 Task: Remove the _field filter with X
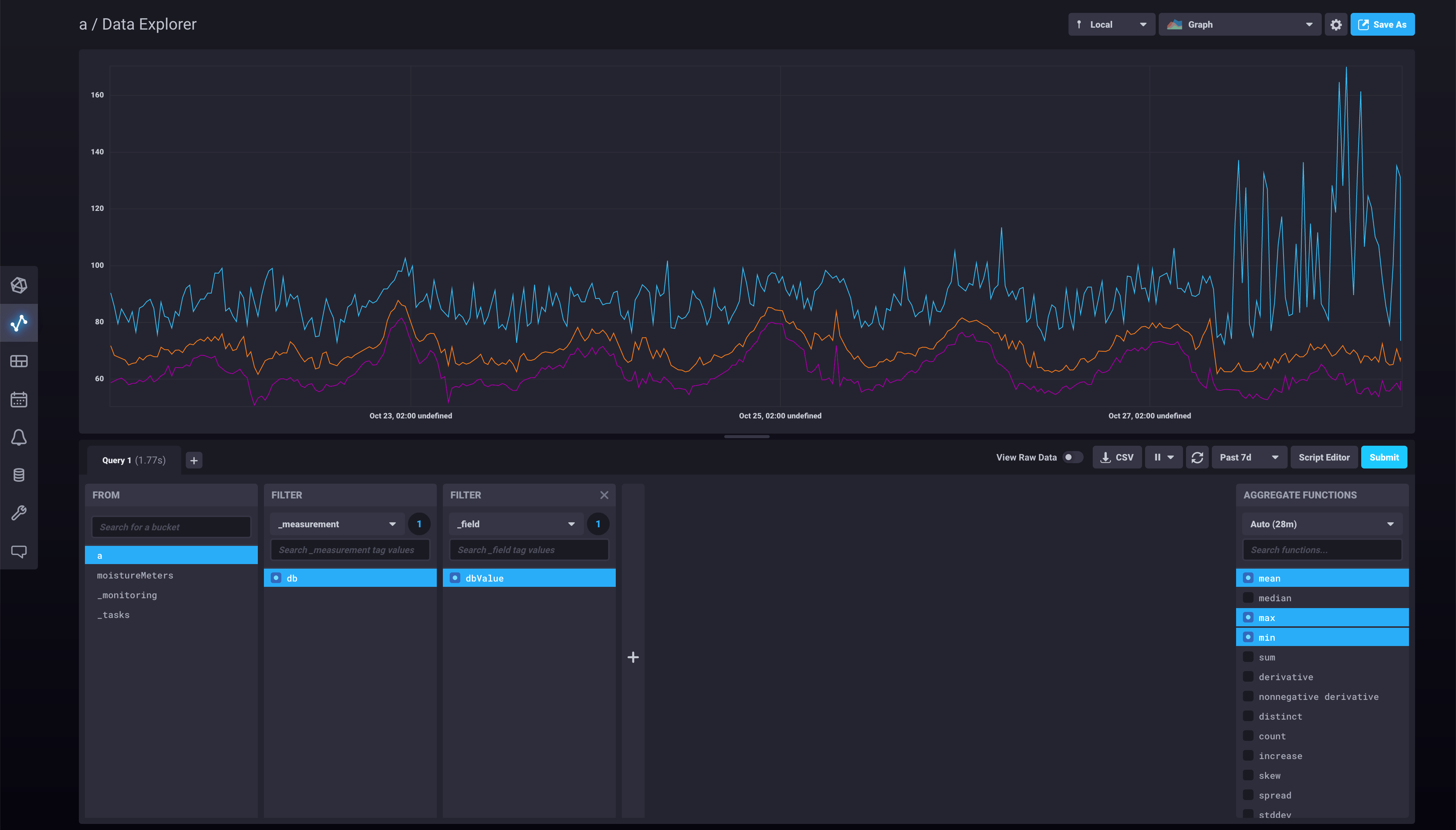604,495
